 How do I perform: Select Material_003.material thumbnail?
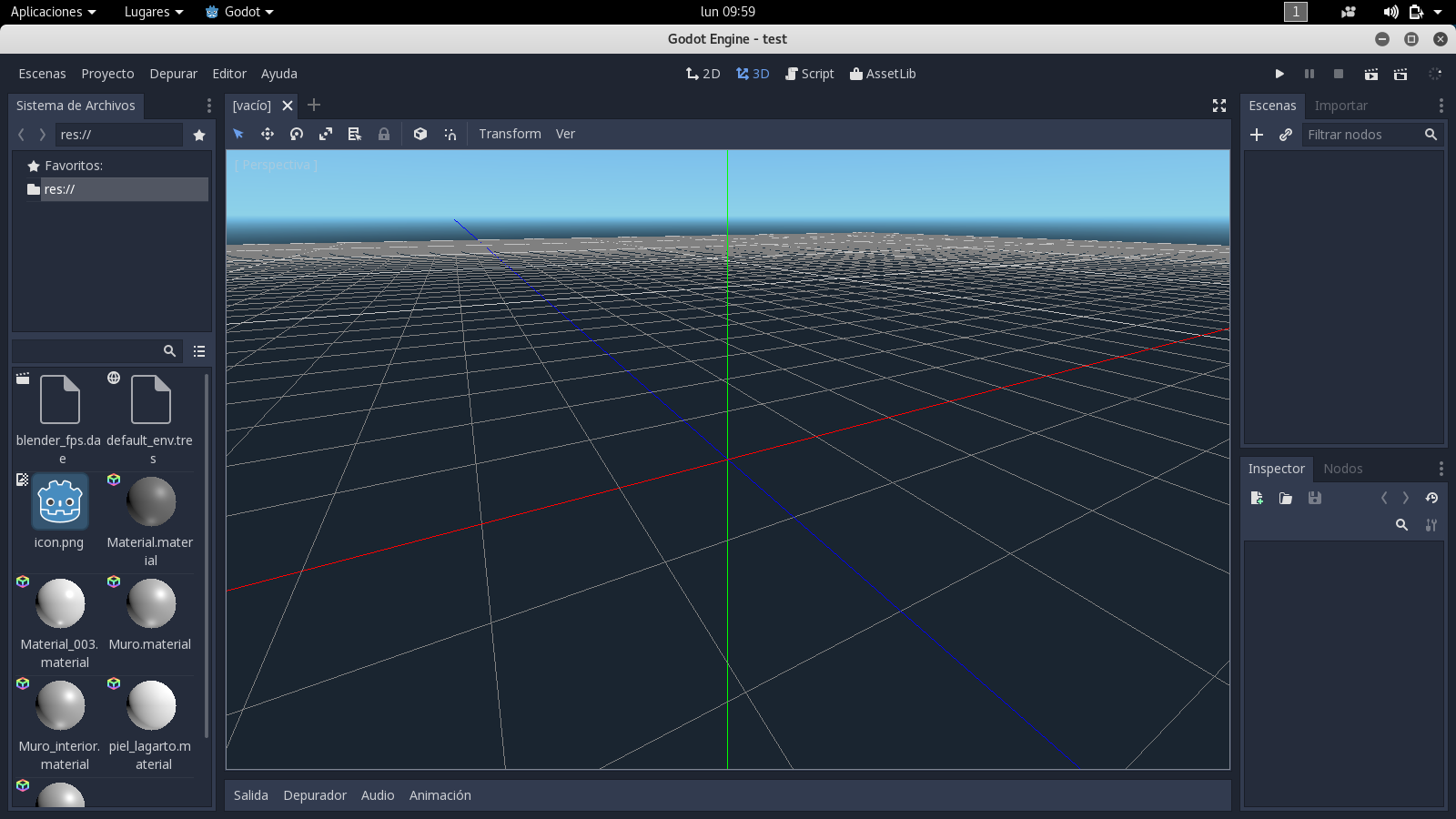60,603
